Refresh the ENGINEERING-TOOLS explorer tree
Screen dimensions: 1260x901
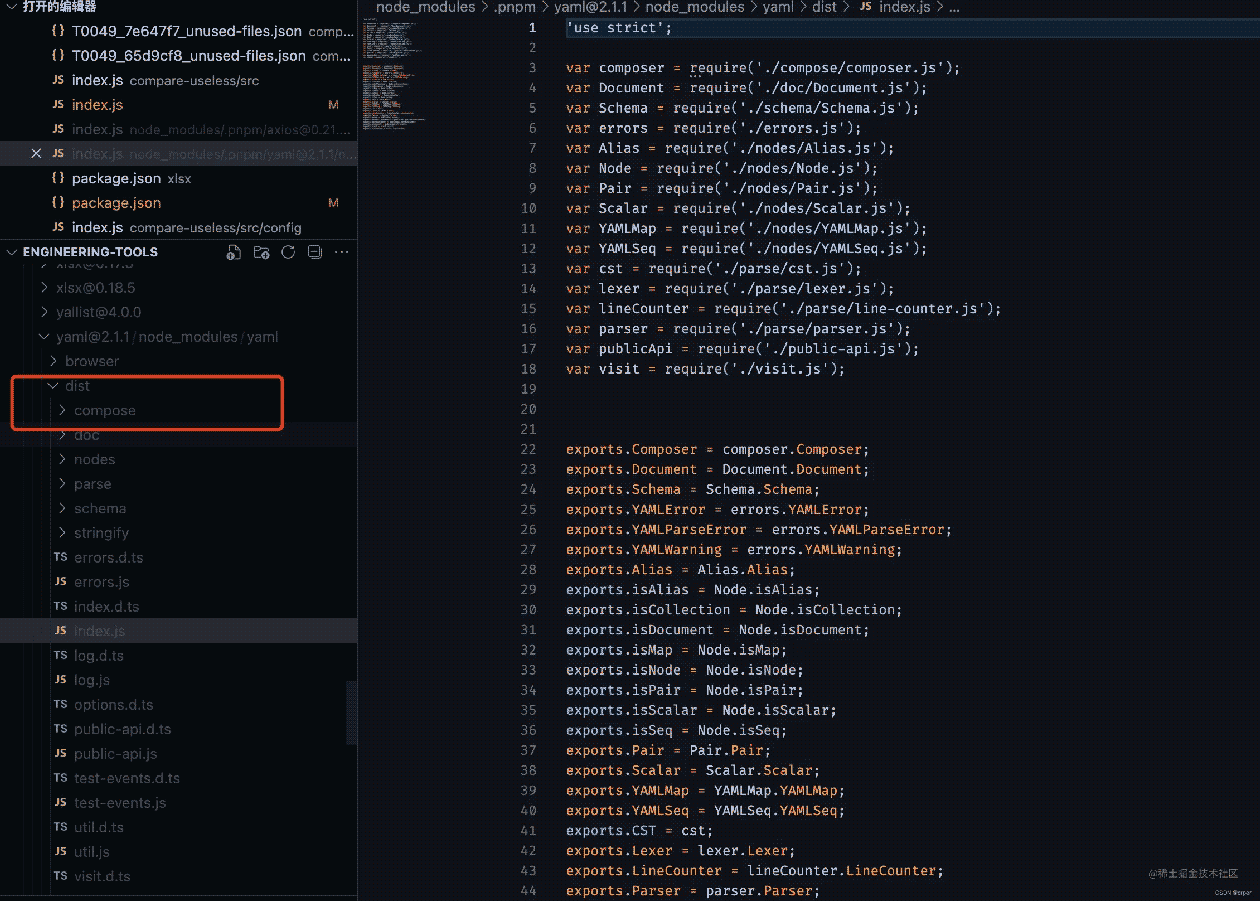click(x=288, y=252)
